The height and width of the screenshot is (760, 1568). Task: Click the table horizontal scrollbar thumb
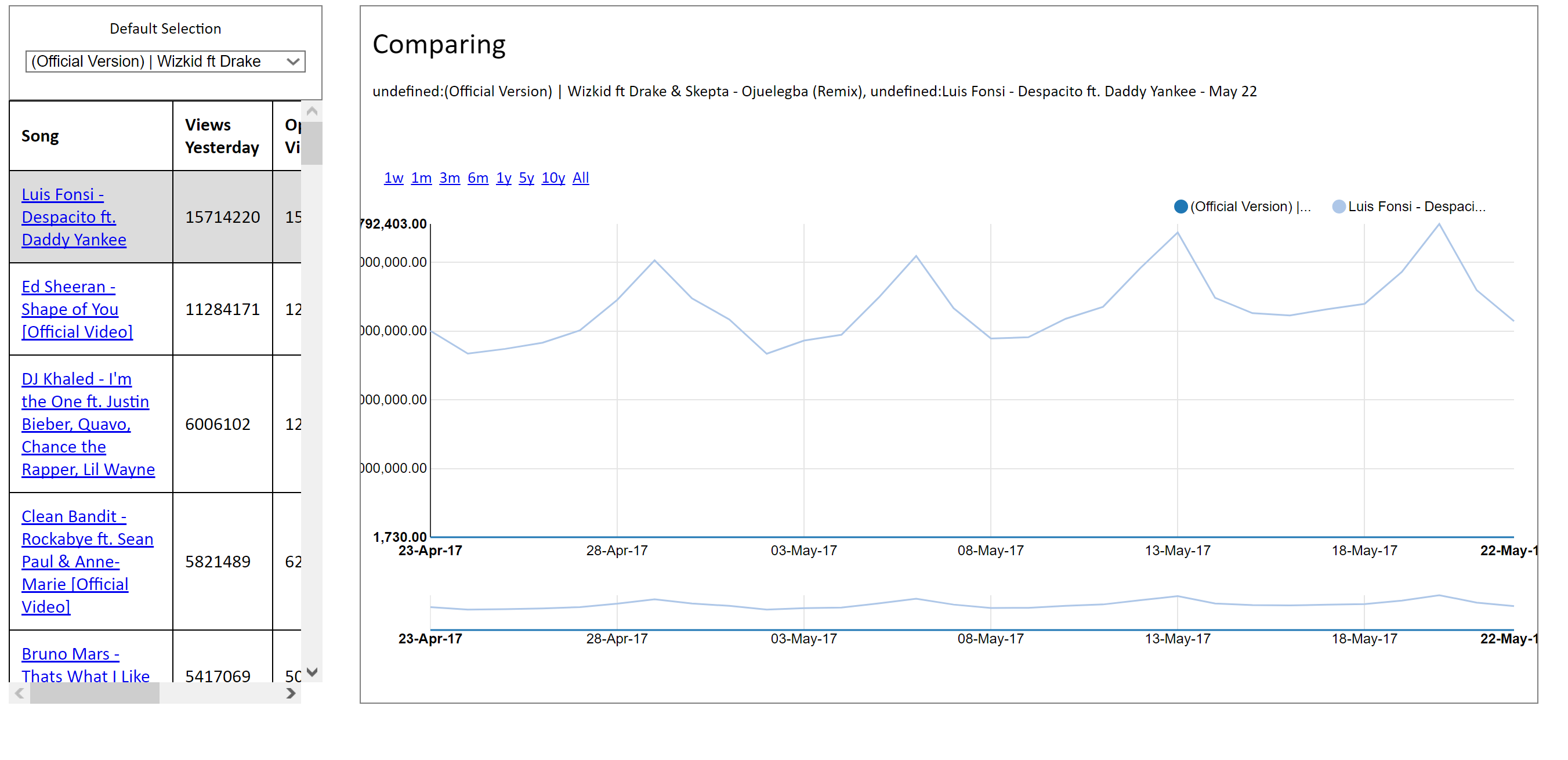[x=95, y=693]
